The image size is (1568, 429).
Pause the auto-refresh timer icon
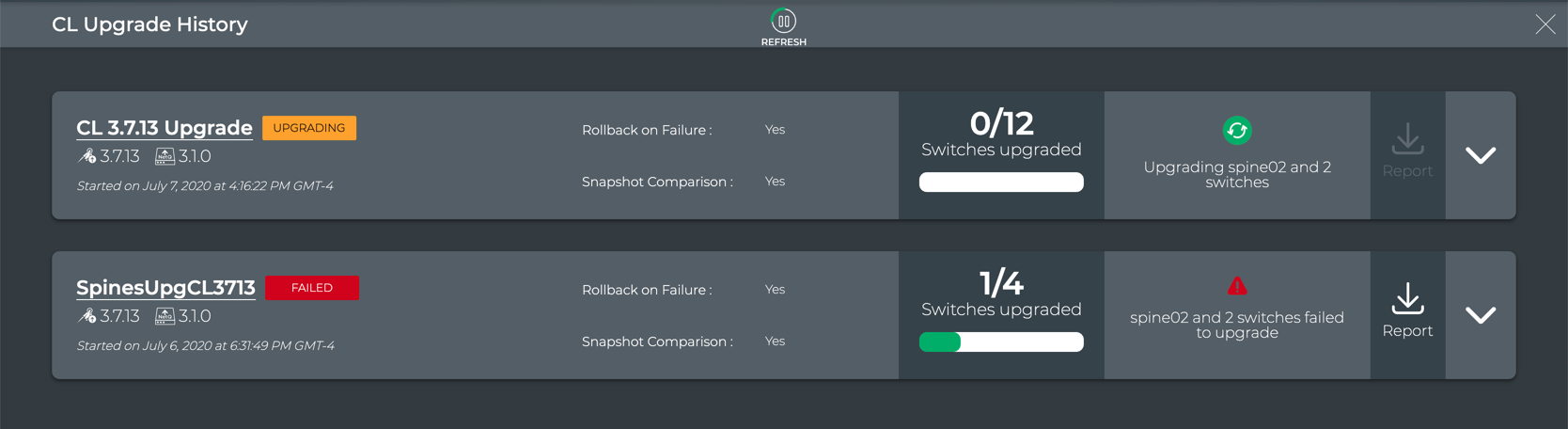pos(783,21)
